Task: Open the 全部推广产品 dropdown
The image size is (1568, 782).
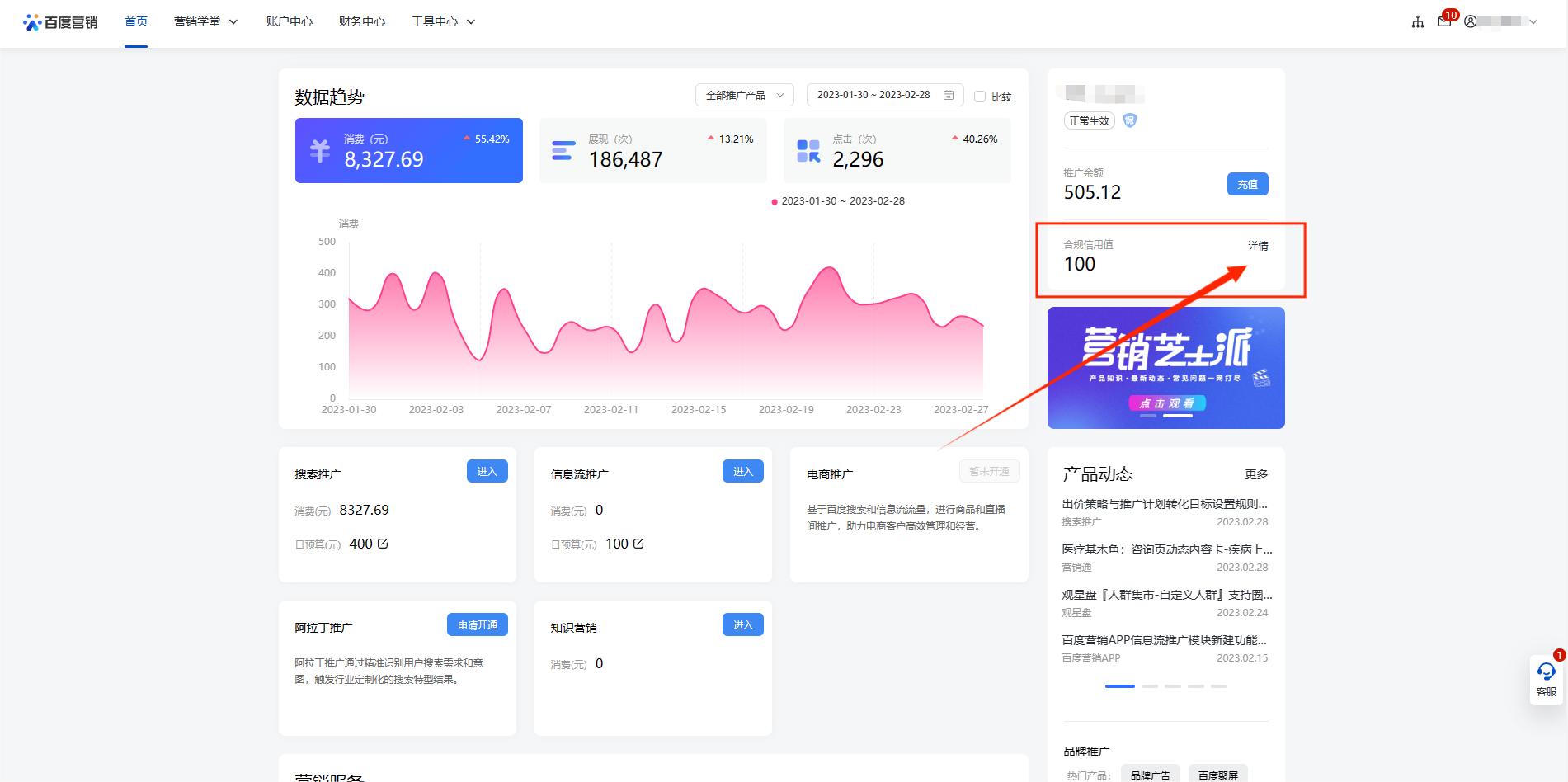Action: coord(743,94)
